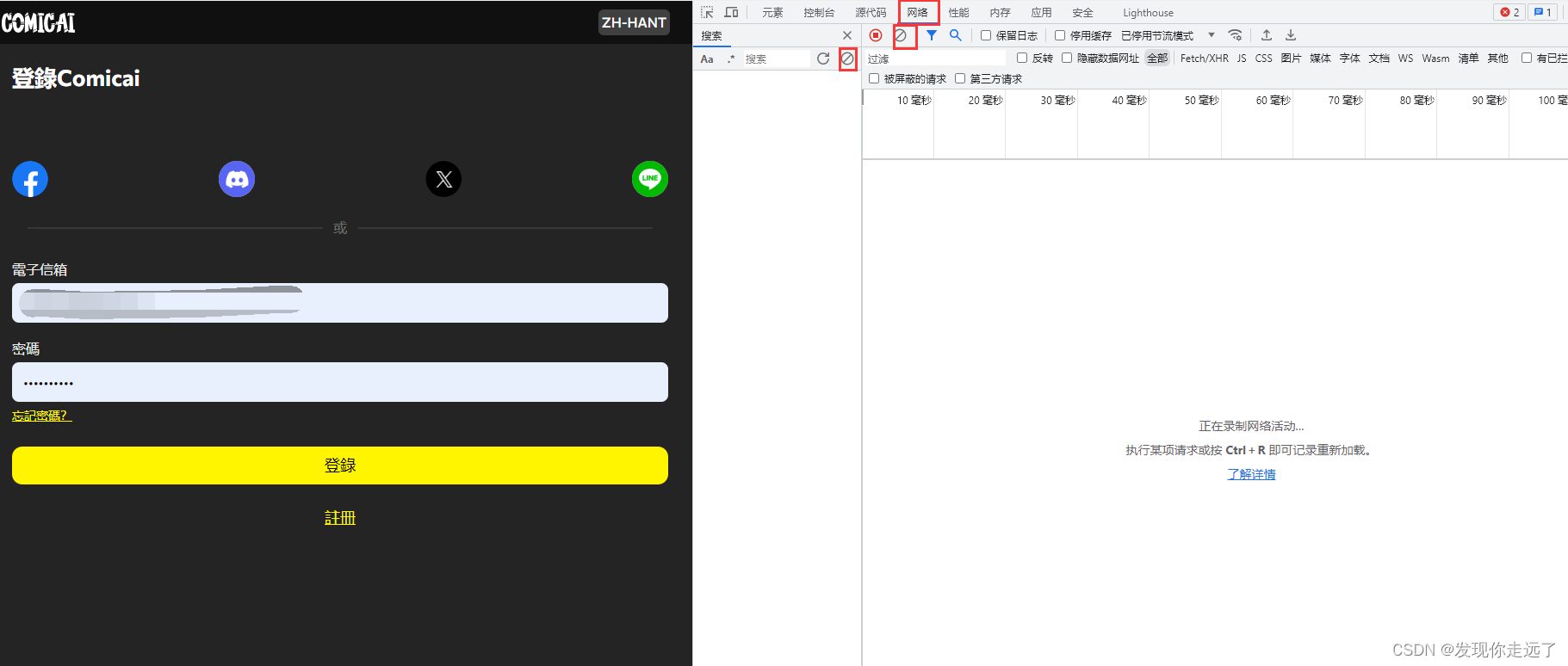This screenshot has height=666, width=1568.
Task: Filter requests by document type
Action: click(1379, 59)
